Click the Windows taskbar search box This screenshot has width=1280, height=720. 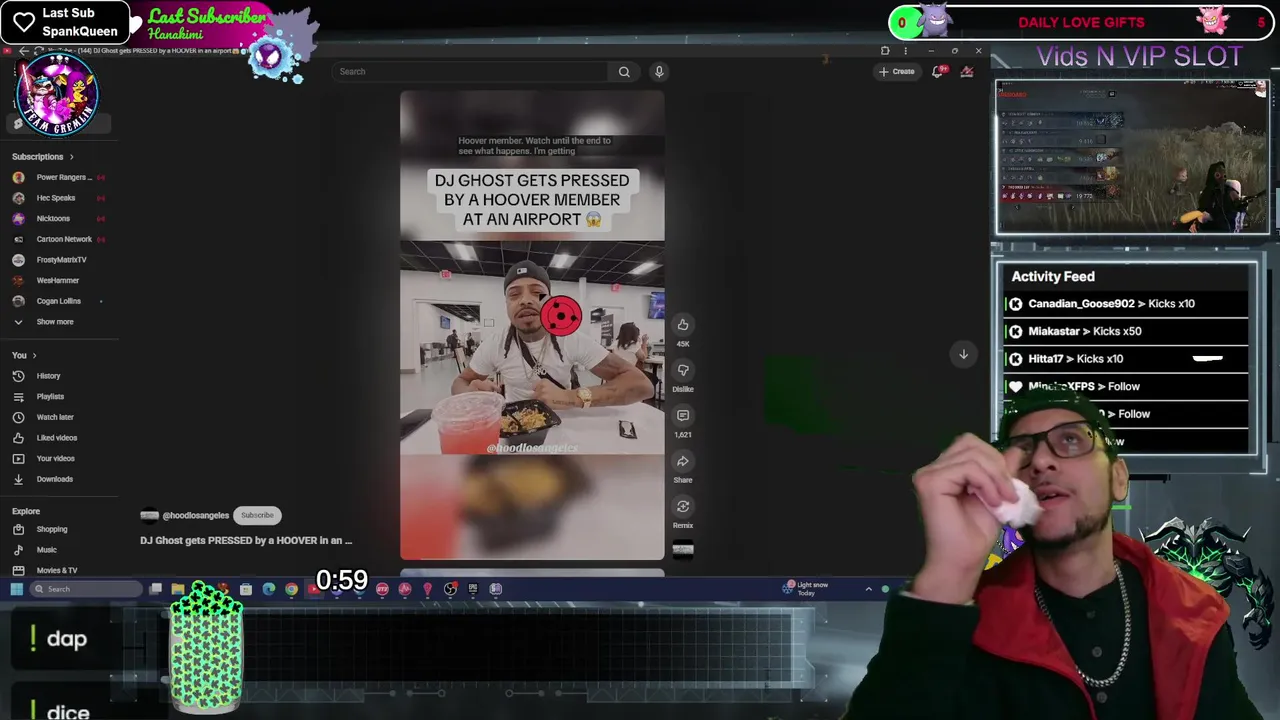[87, 589]
